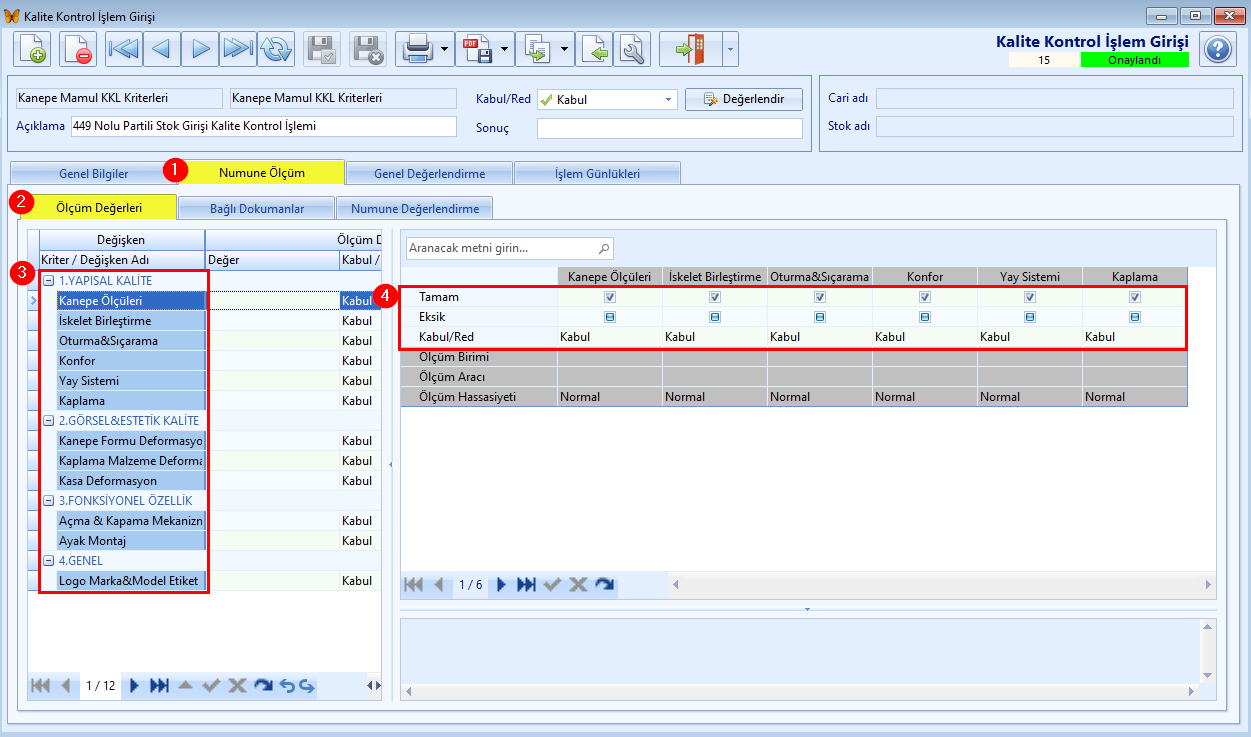Select the Yay Sistemi row in criteria list

coord(131,381)
